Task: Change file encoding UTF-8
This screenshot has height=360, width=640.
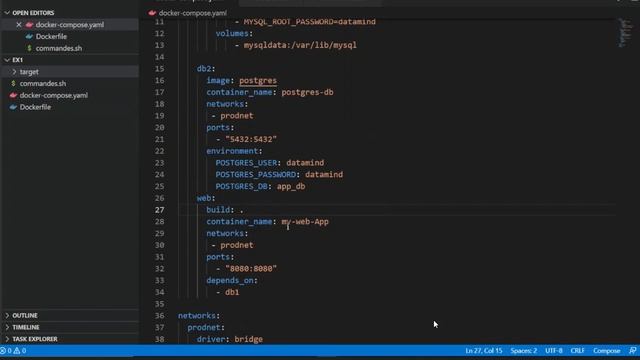Action: click(554, 351)
